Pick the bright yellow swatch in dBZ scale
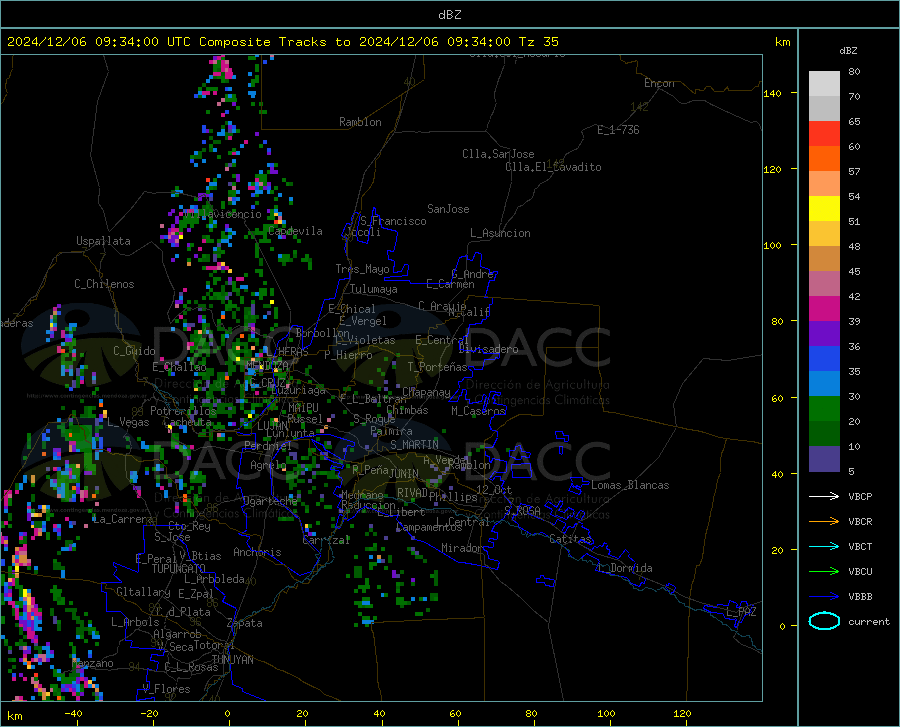900x727 pixels. [824, 209]
